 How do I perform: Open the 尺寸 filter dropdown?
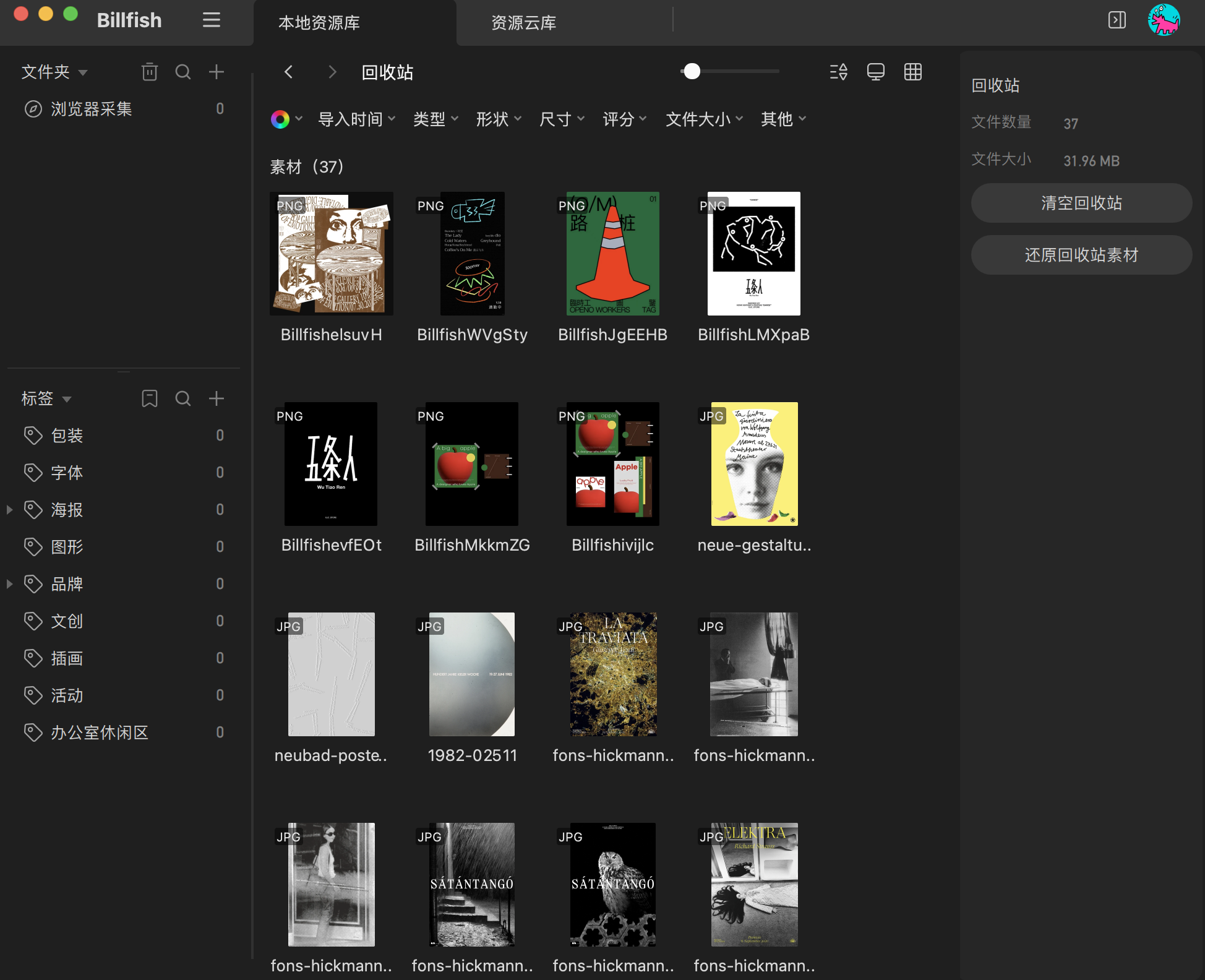point(562,119)
